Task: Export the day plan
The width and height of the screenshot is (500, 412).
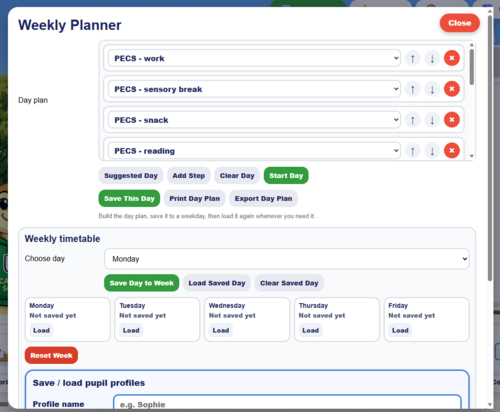Action: coord(263,199)
